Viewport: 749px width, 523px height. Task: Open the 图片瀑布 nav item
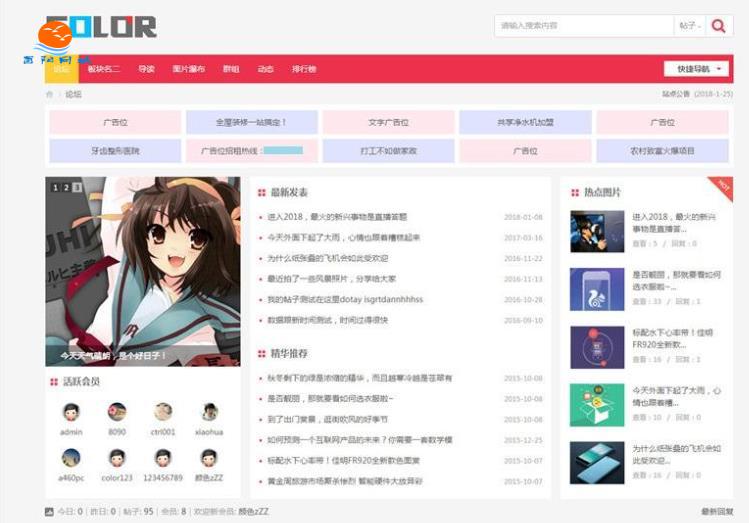click(189, 69)
